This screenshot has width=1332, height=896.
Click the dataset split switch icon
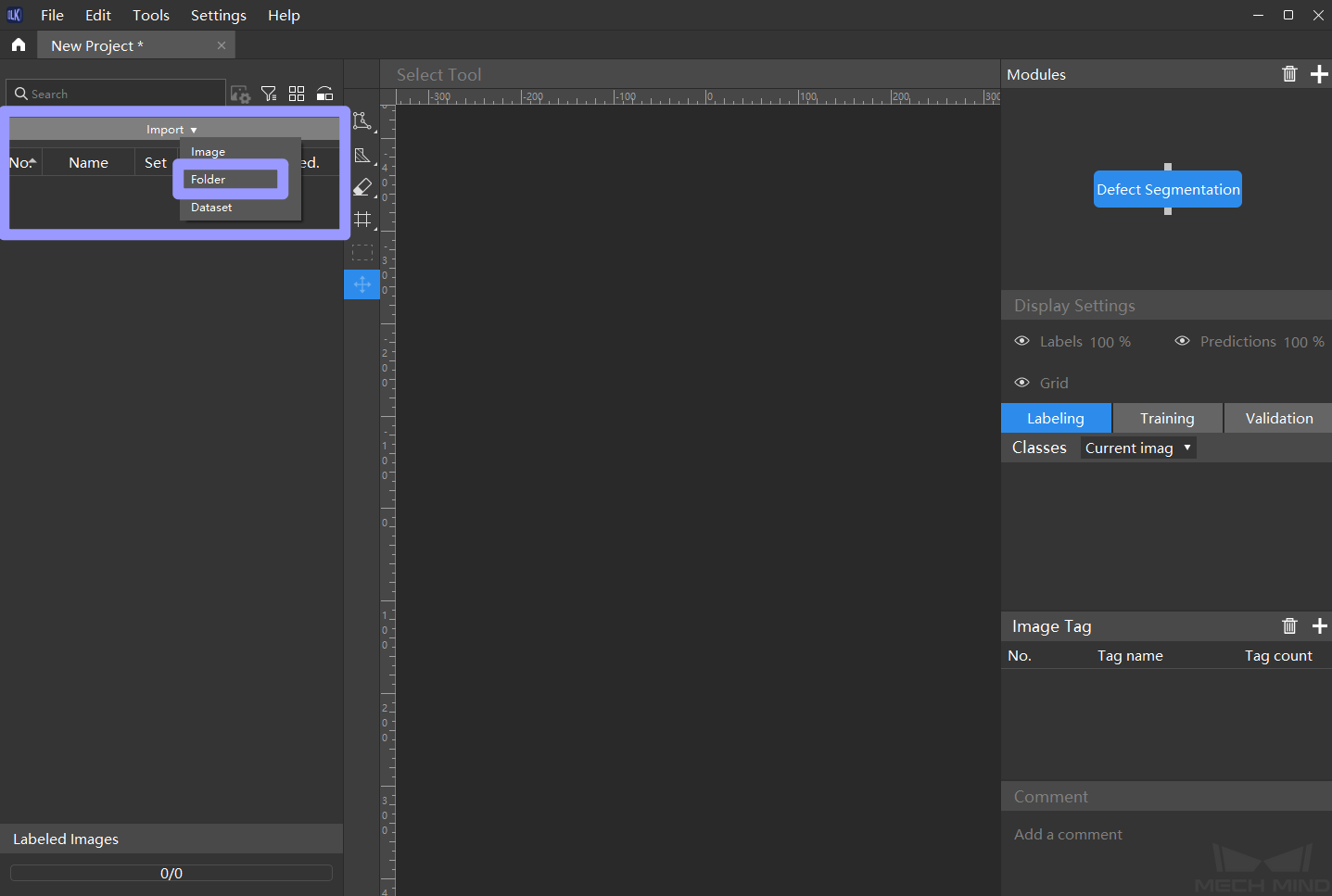pos(324,94)
